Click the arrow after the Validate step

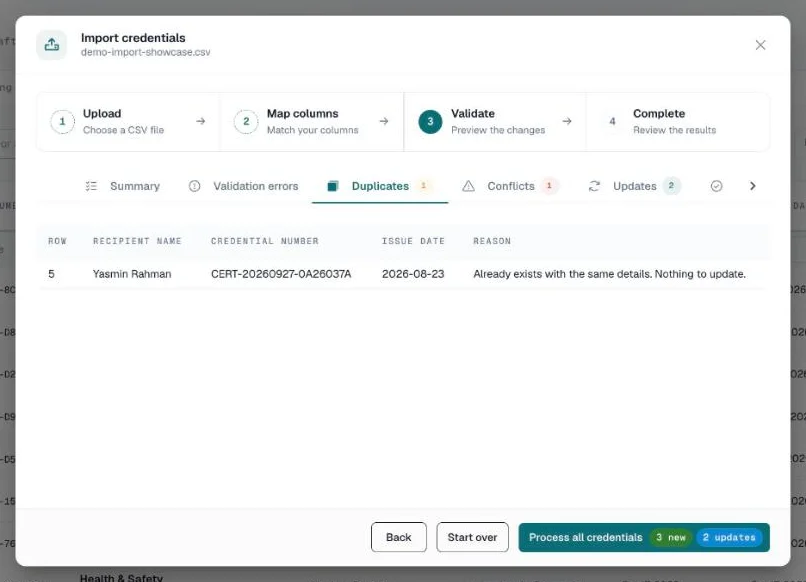pyautogui.click(x=566, y=121)
